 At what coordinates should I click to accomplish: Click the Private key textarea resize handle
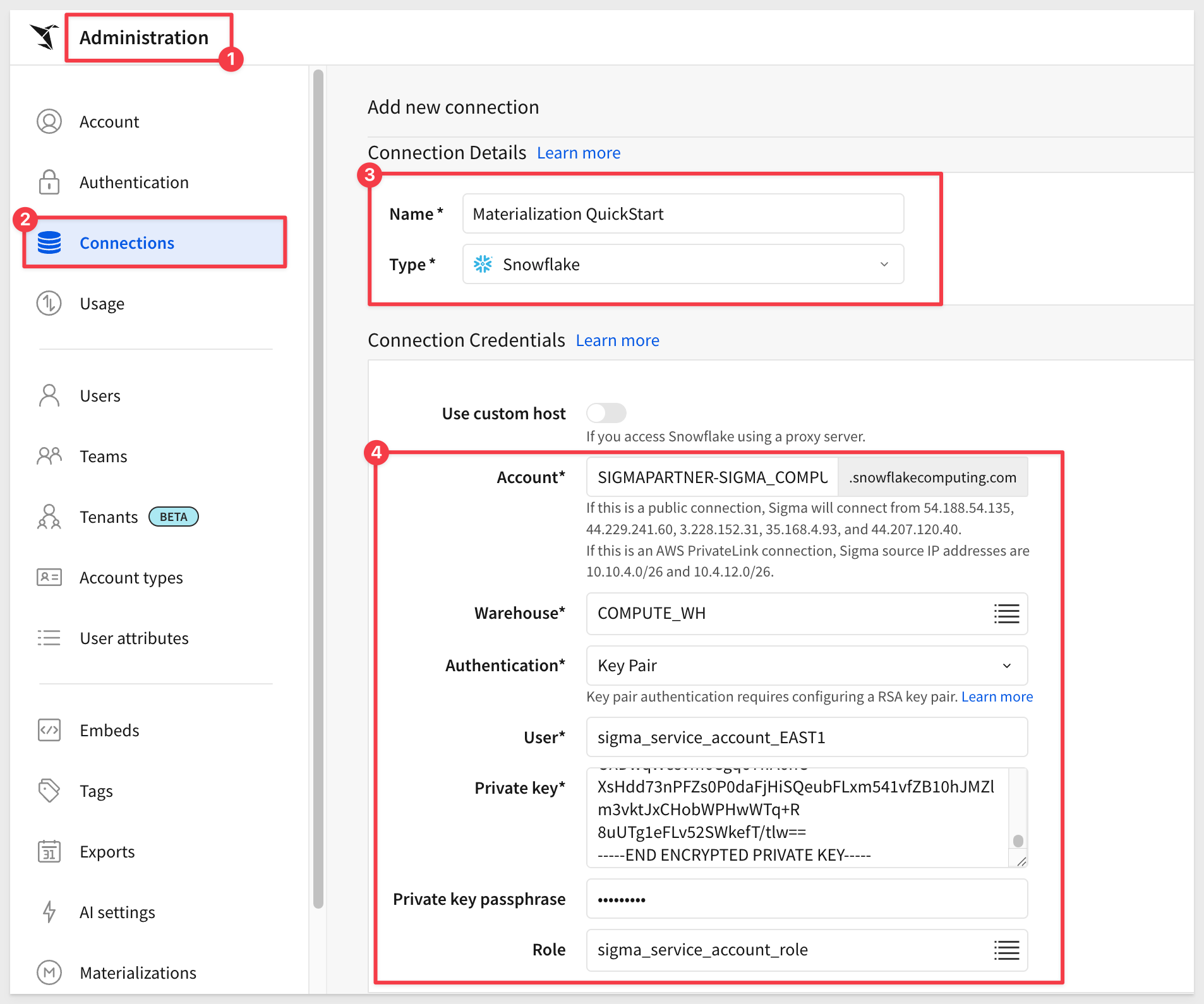(1021, 861)
